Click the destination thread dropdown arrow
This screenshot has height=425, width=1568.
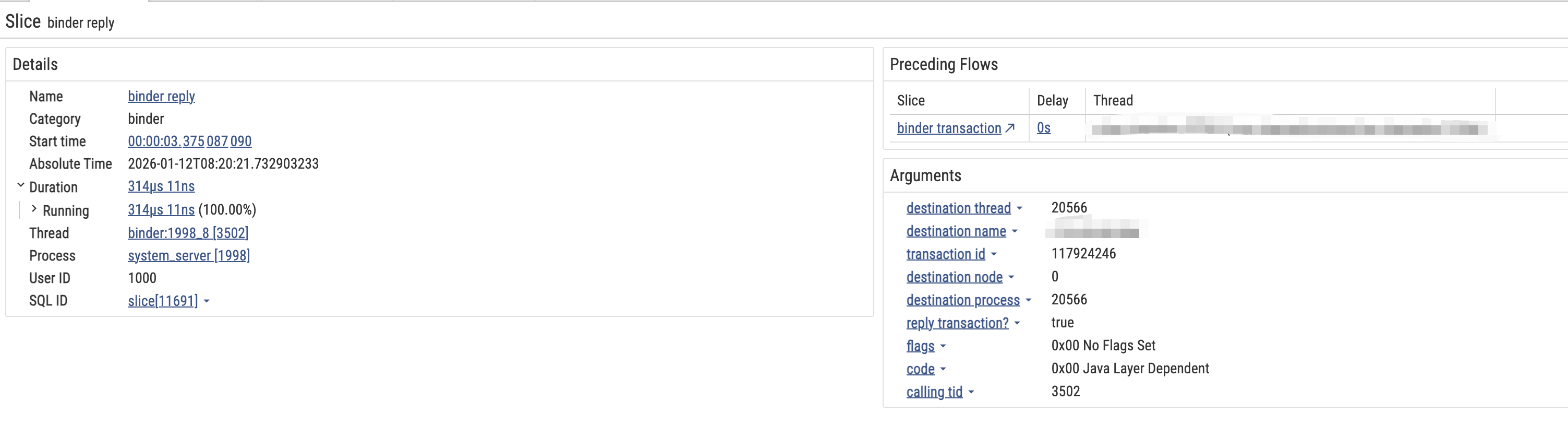click(x=1020, y=209)
